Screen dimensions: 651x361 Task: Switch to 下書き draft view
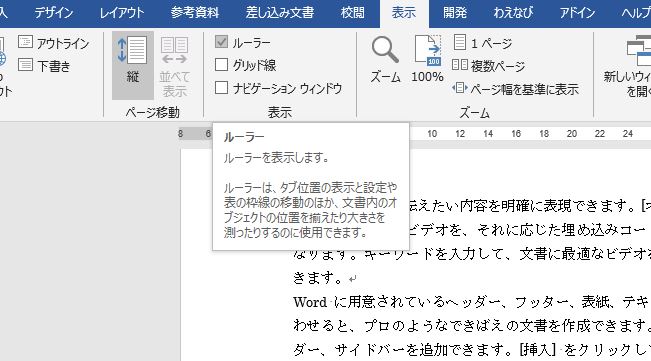pyautogui.click(x=45, y=66)
